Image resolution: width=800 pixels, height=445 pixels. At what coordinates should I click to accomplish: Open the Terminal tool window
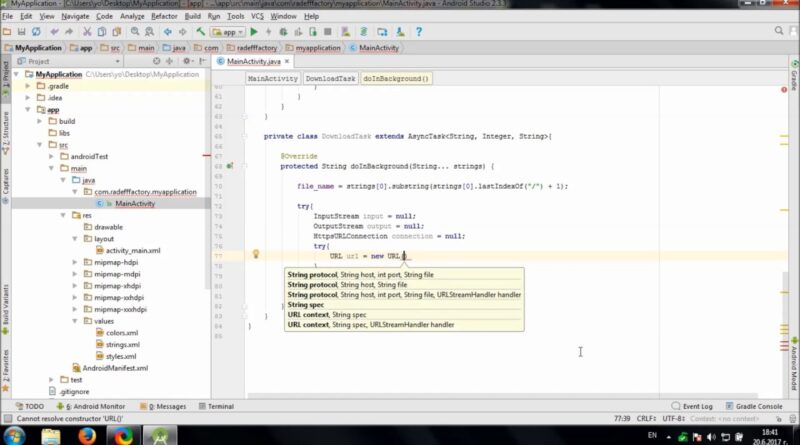coord(216,406)
